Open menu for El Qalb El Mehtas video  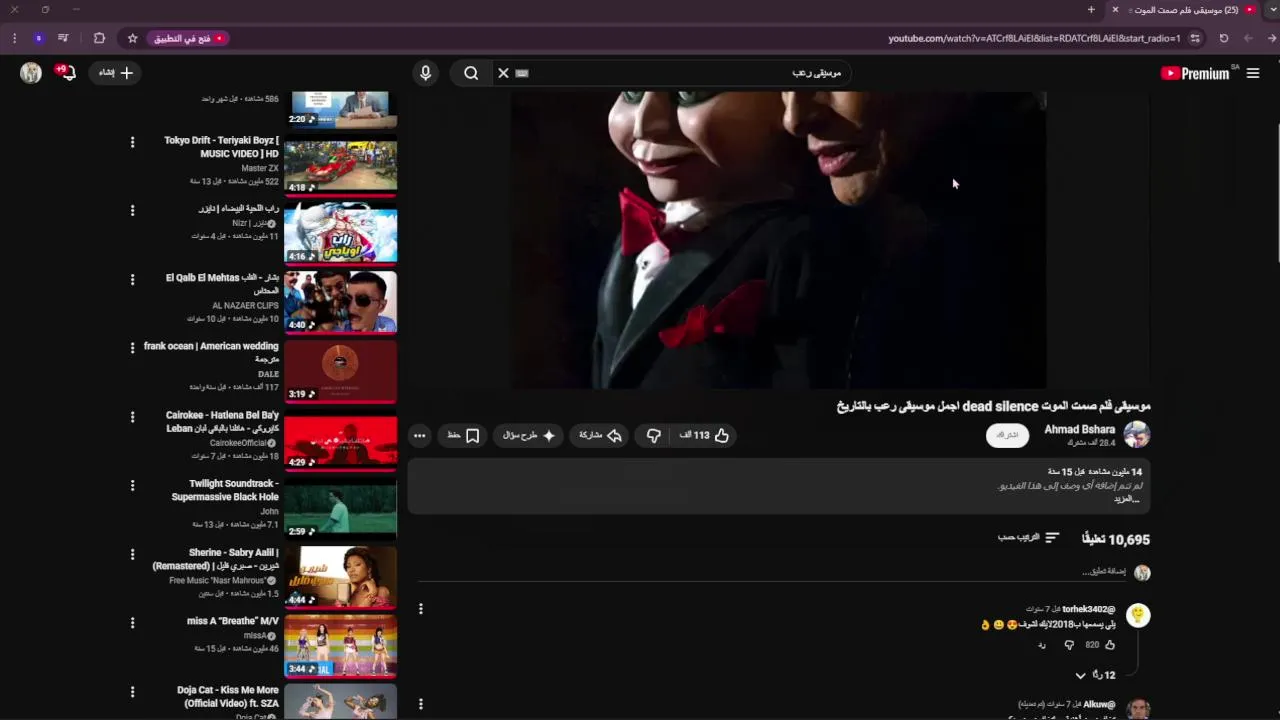pyautogui.click(x=132, y=280)
